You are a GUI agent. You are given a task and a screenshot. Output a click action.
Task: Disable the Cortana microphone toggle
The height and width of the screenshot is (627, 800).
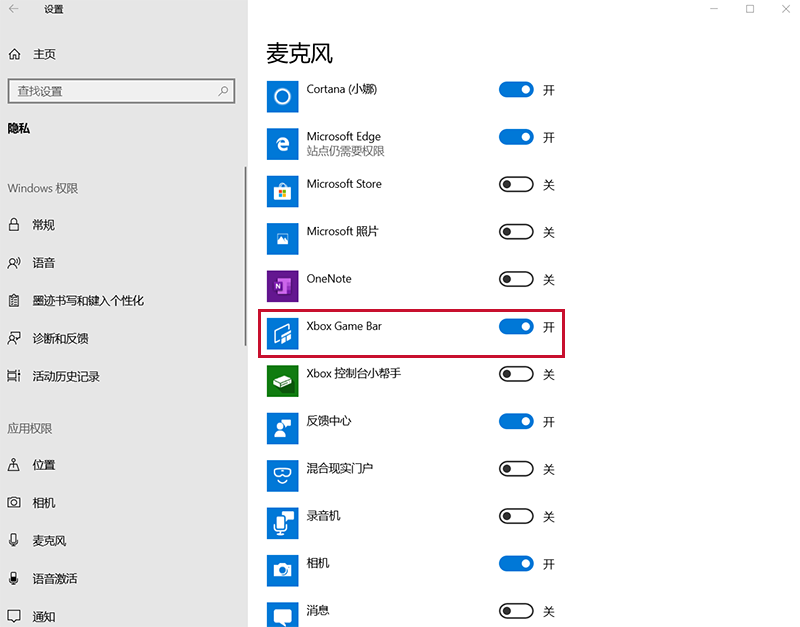pyautogui.click(x=516, y=90)
